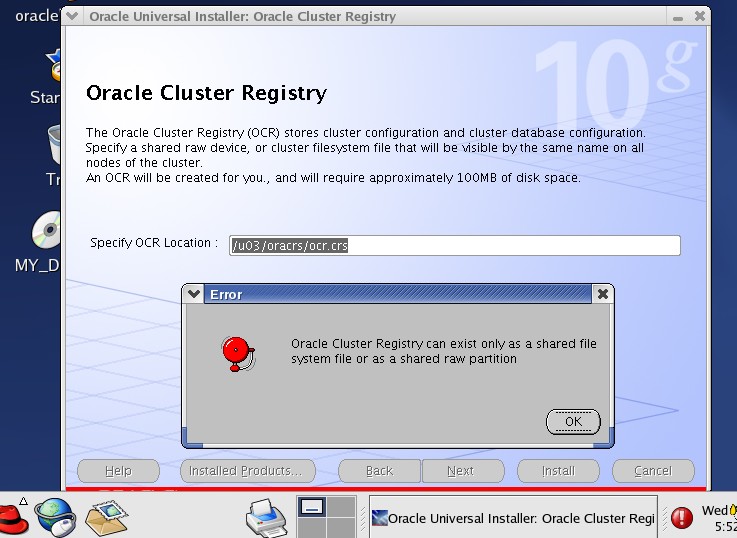Viewport: 737px width, 538px height.
Task: Go to previous step with Back
Action: 379,471
